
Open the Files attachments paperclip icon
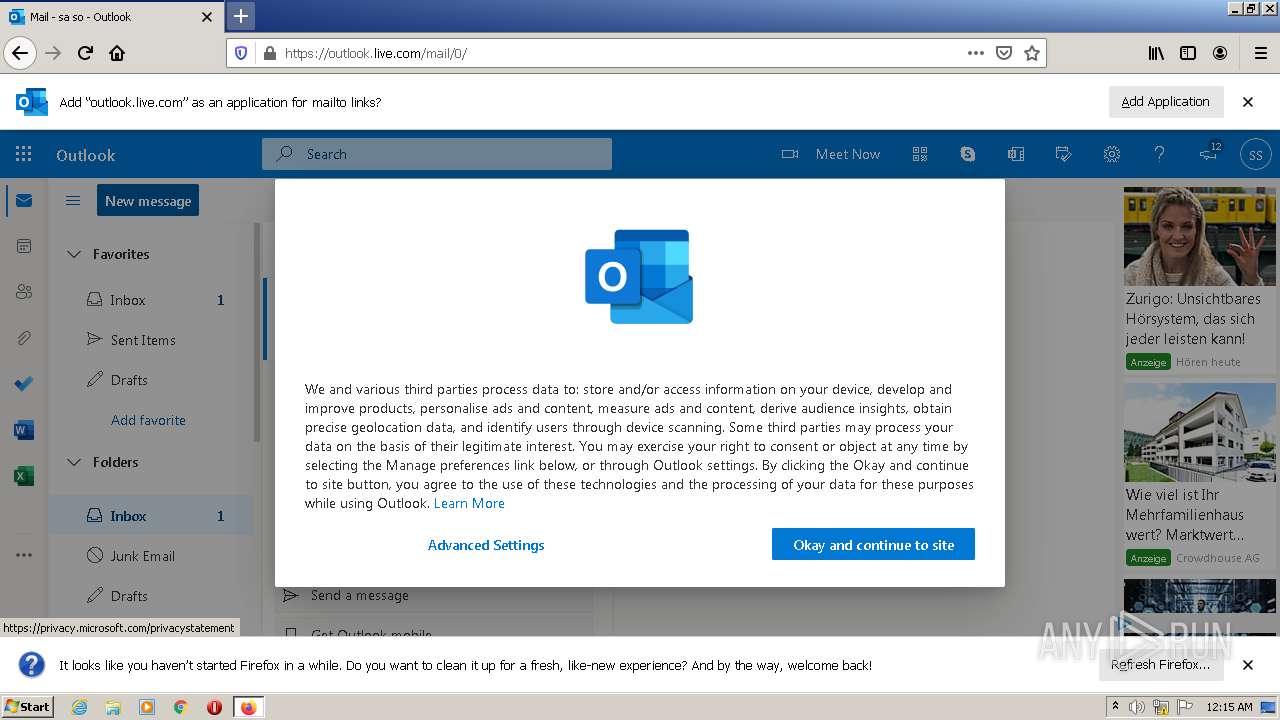24,338
